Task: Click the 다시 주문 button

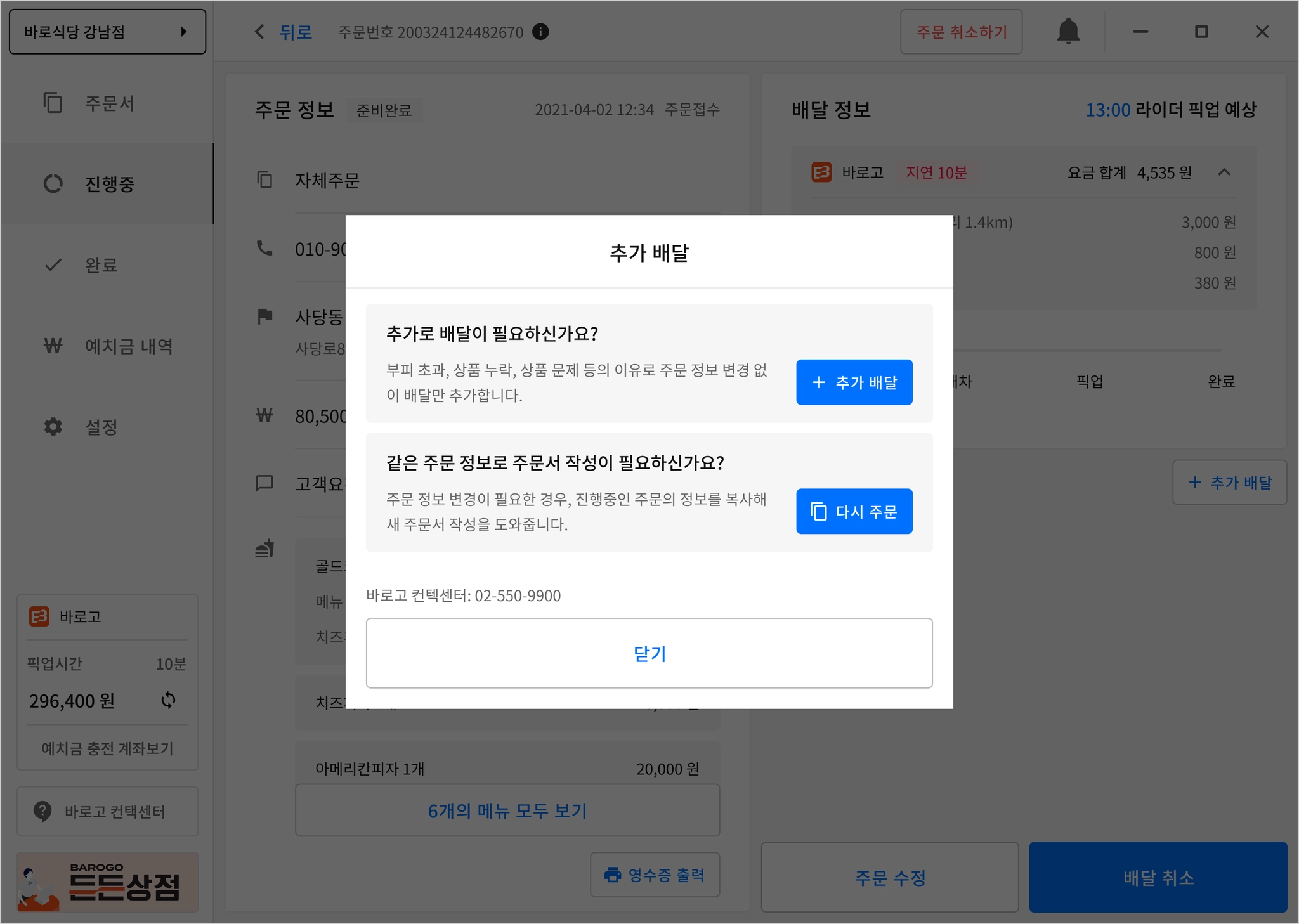Action: click(854, 511)
